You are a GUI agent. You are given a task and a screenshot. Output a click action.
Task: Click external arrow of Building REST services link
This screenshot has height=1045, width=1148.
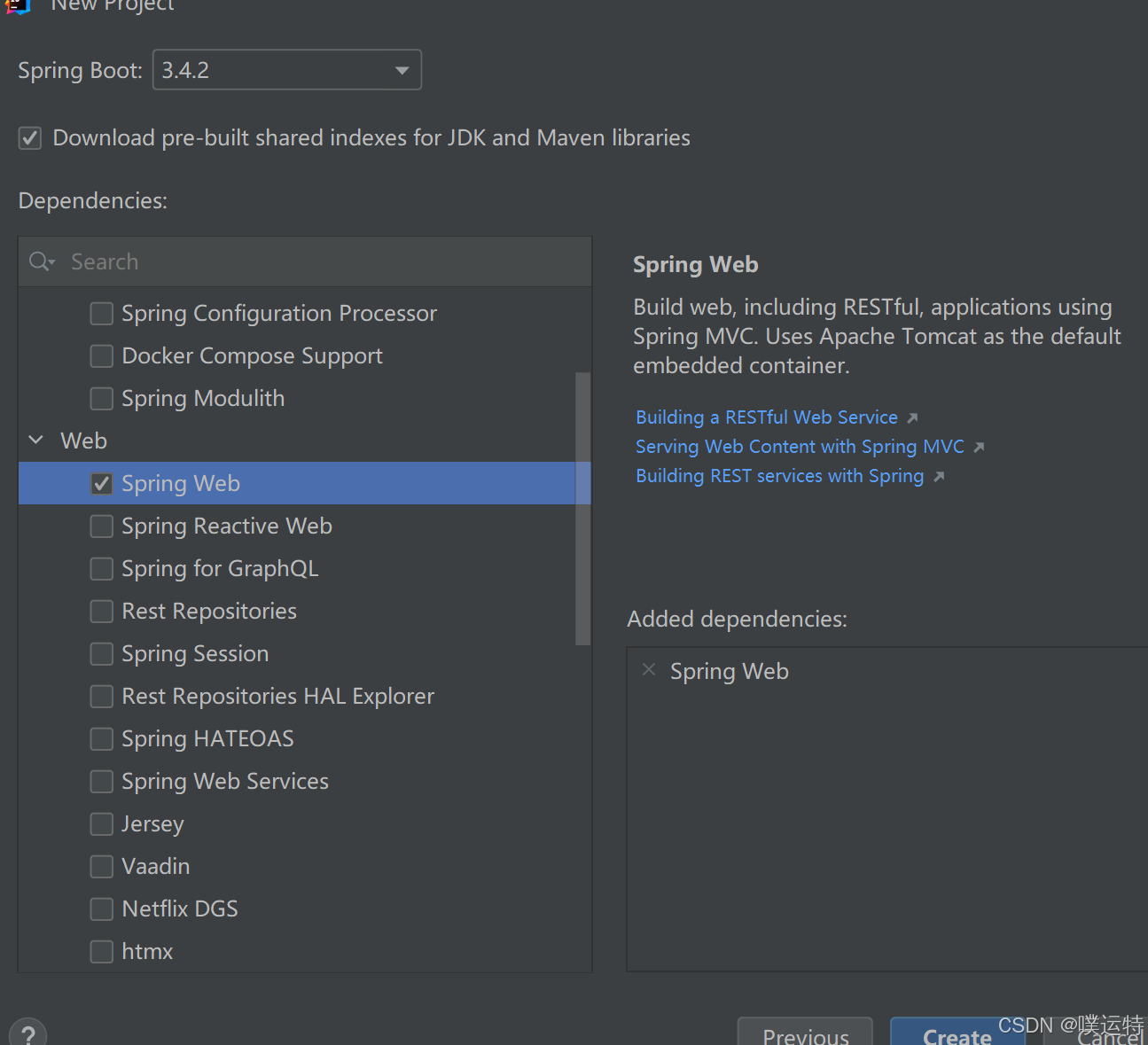point(939,477)
